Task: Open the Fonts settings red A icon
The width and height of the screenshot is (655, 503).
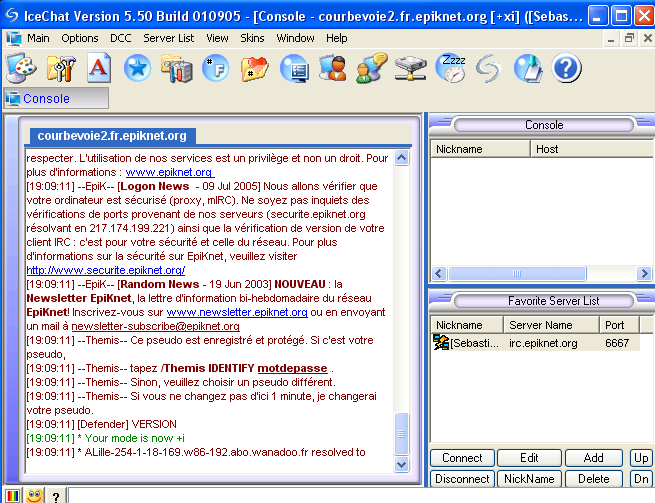Action: [x=99, y=68]
